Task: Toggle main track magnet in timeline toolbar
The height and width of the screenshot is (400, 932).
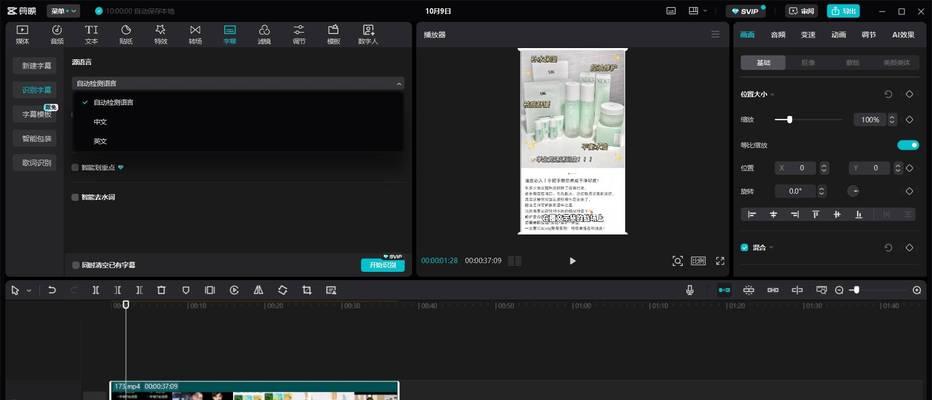Action: 724,290
